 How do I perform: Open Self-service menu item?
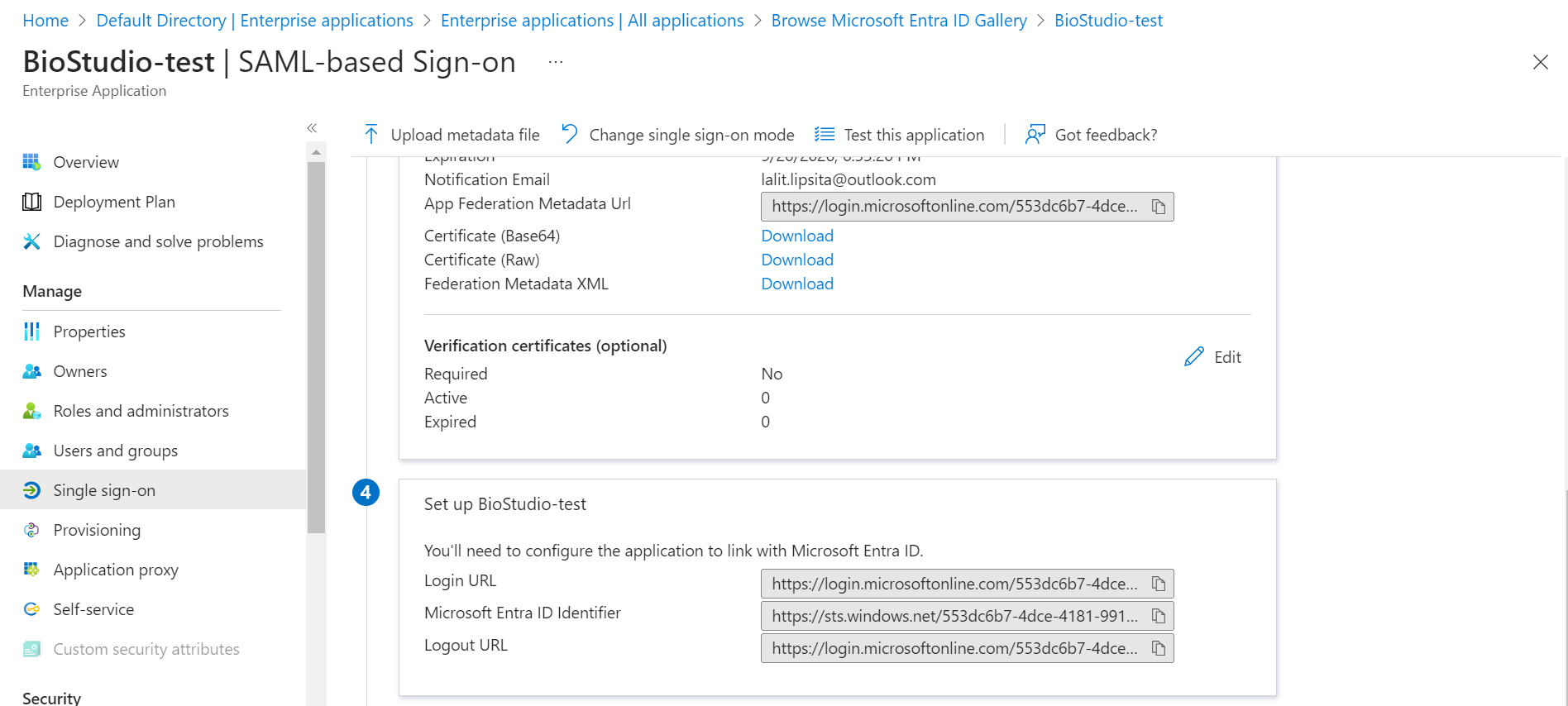93,609
